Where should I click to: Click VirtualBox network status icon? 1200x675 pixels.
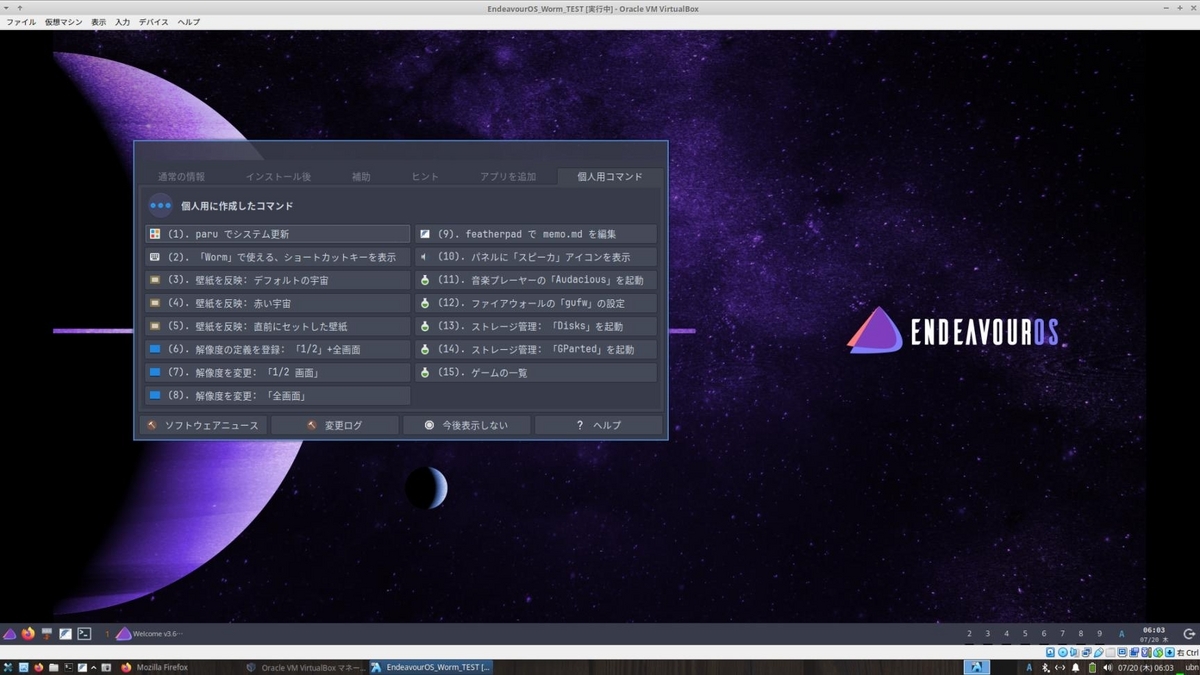point(1086,652)
